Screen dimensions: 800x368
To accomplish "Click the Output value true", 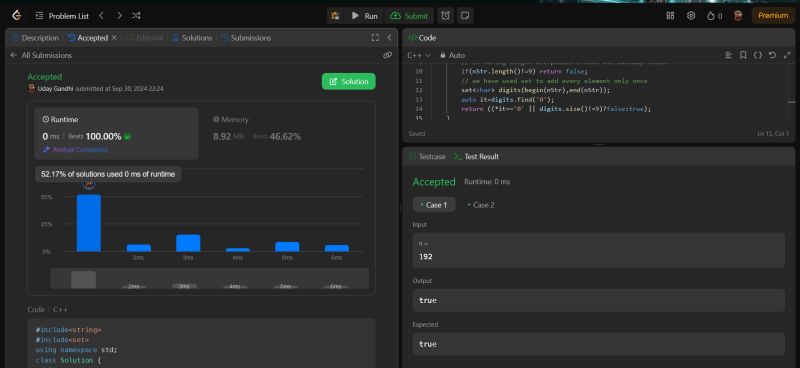I will [x=428, y=301].
